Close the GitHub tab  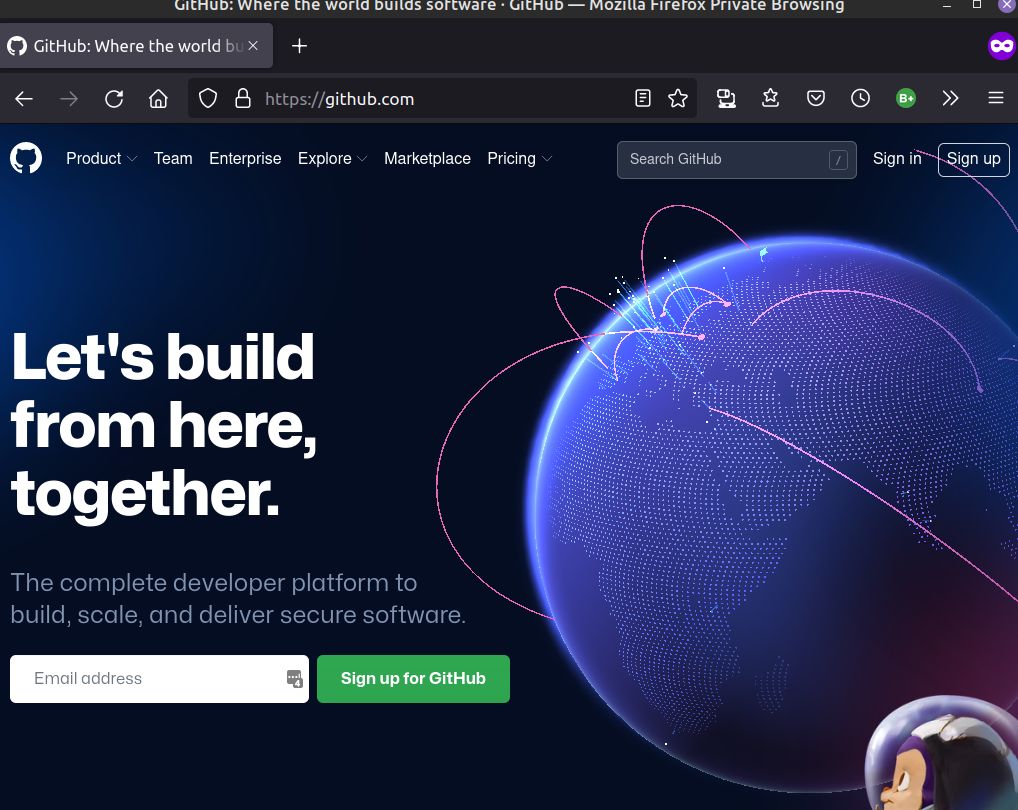[x=253, y=45]
